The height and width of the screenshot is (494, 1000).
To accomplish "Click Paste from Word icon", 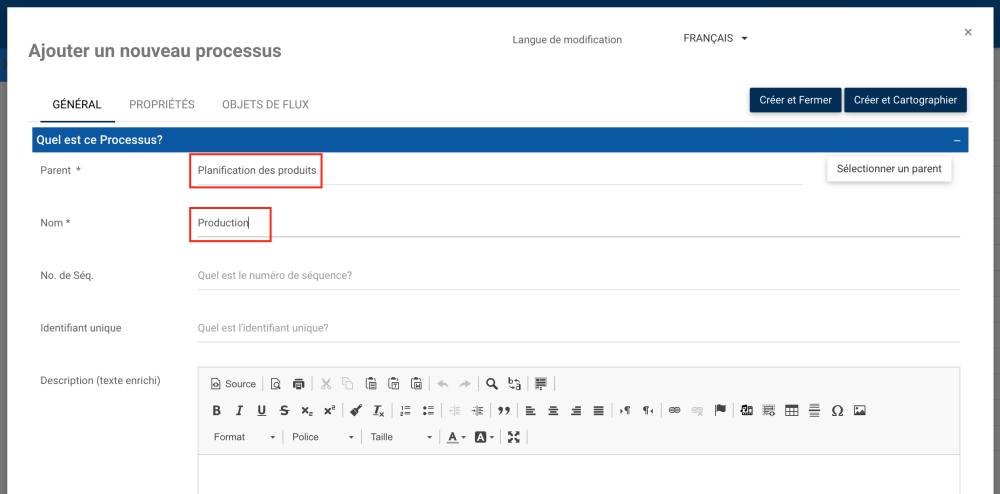I will click(416, 384).
